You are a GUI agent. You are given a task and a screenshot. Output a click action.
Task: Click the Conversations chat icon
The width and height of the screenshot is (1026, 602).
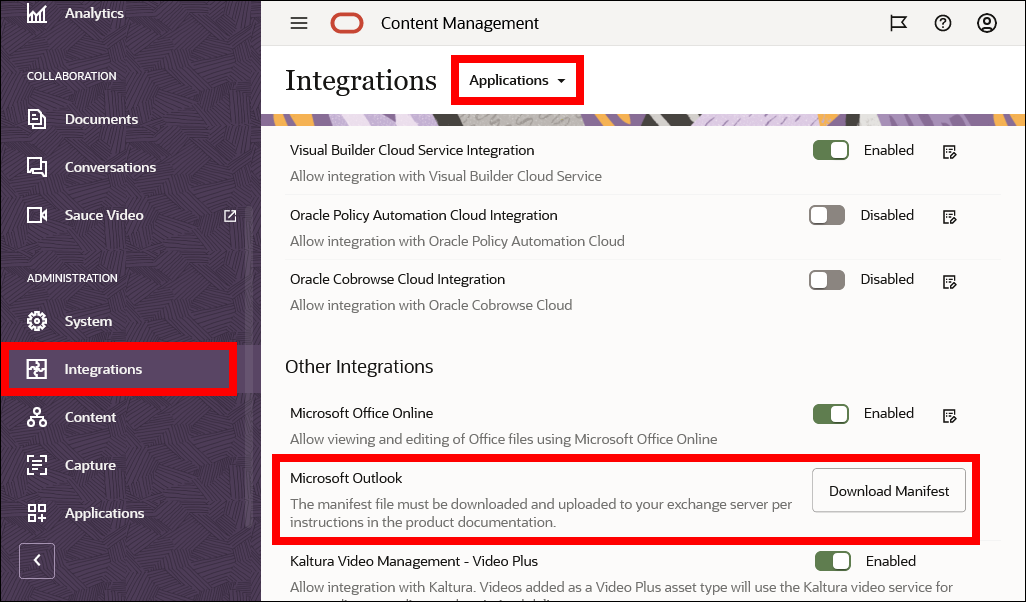click(x=37, y=167)
